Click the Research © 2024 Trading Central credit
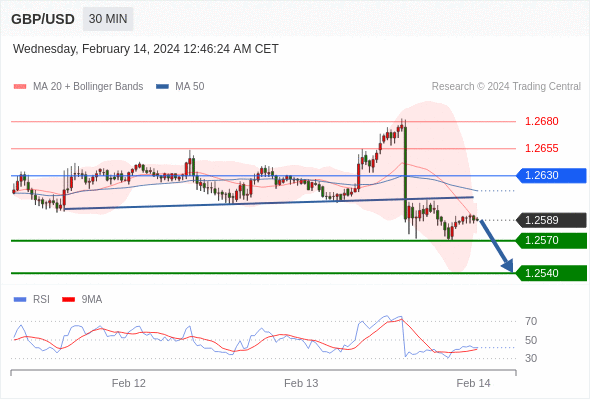This screenshot has width=590, height=400. click(x=506, y=87)
